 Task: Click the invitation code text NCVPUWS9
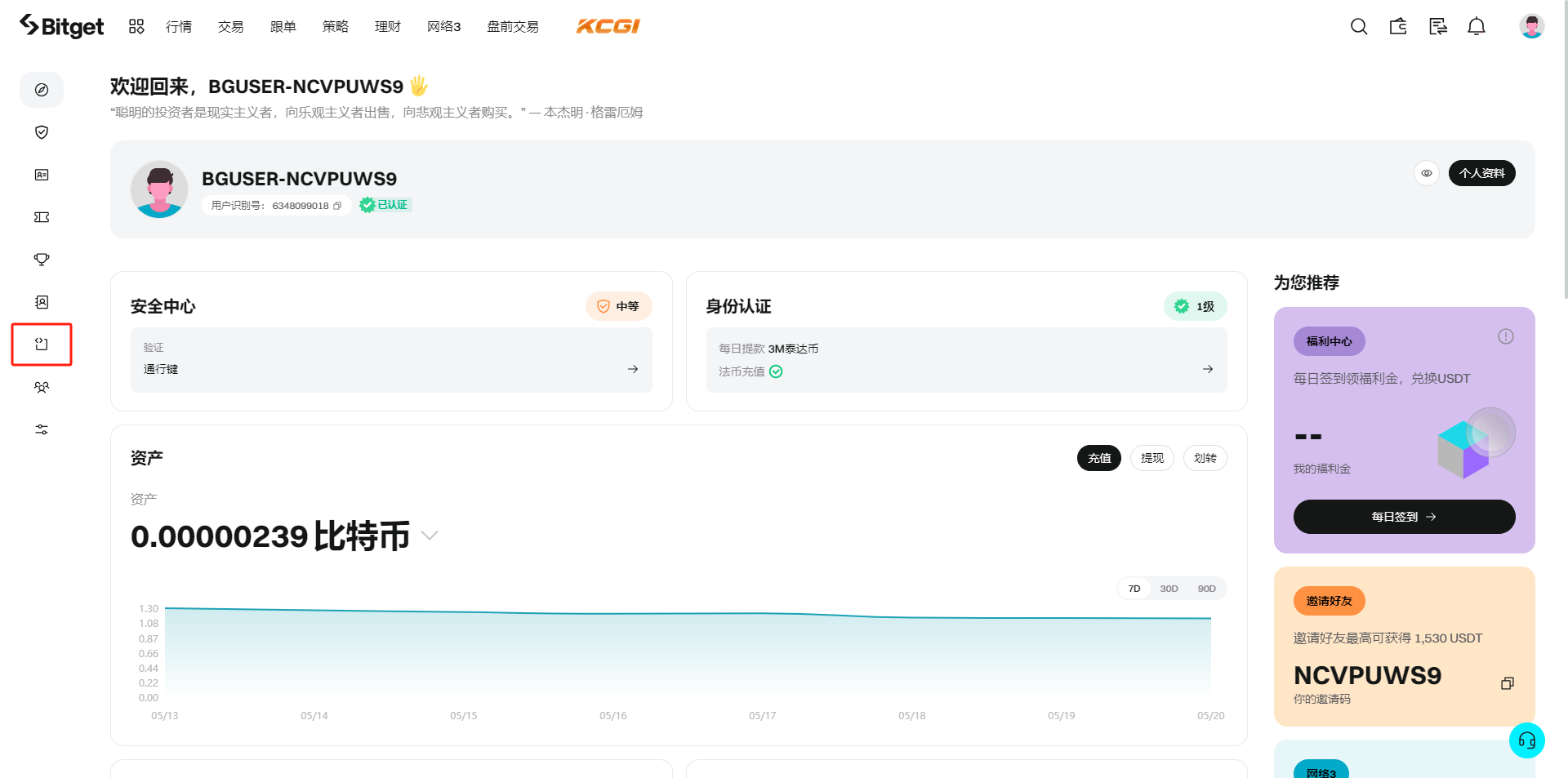1367,675
